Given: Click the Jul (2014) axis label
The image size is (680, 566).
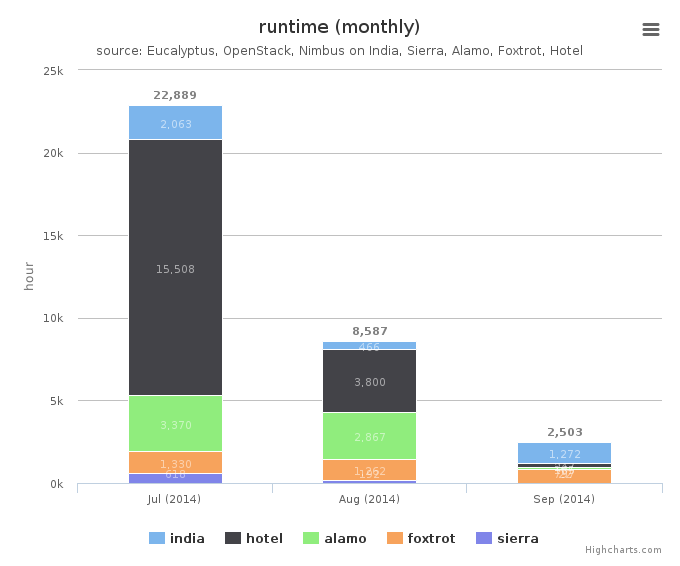Looking at the screenshot, I should (174, 499).
